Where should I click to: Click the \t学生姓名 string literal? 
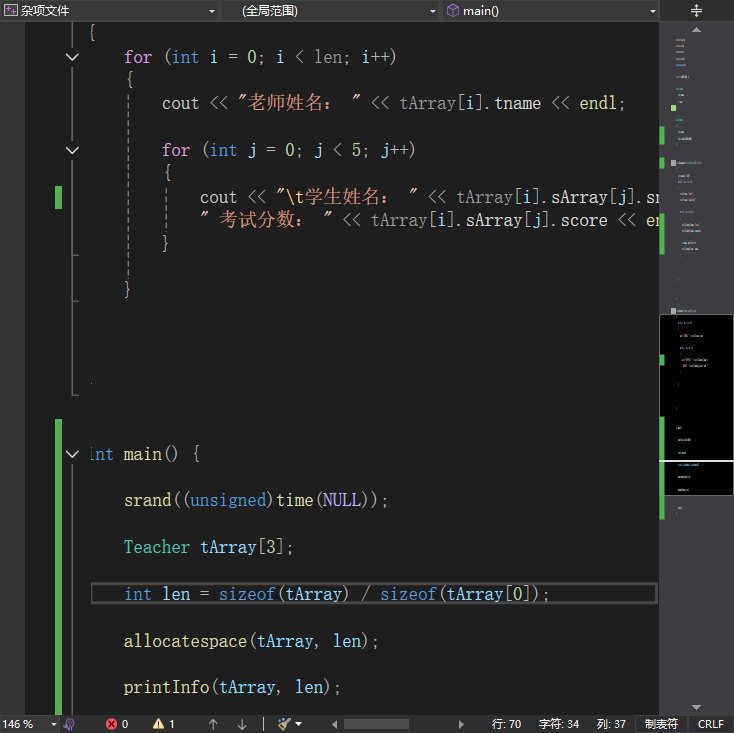346,197
